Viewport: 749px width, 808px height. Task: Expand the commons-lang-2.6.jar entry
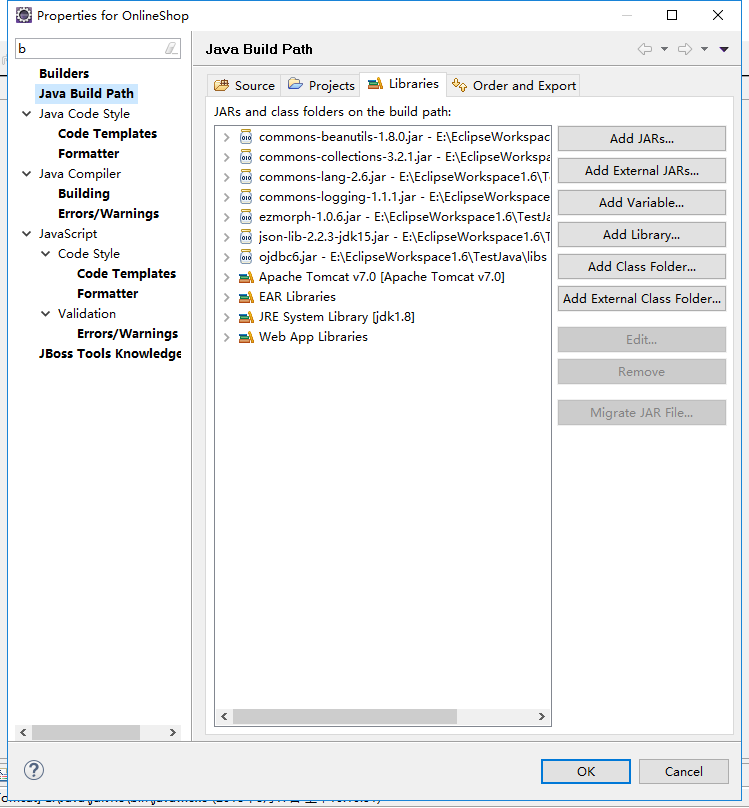(x=226, y=177)
